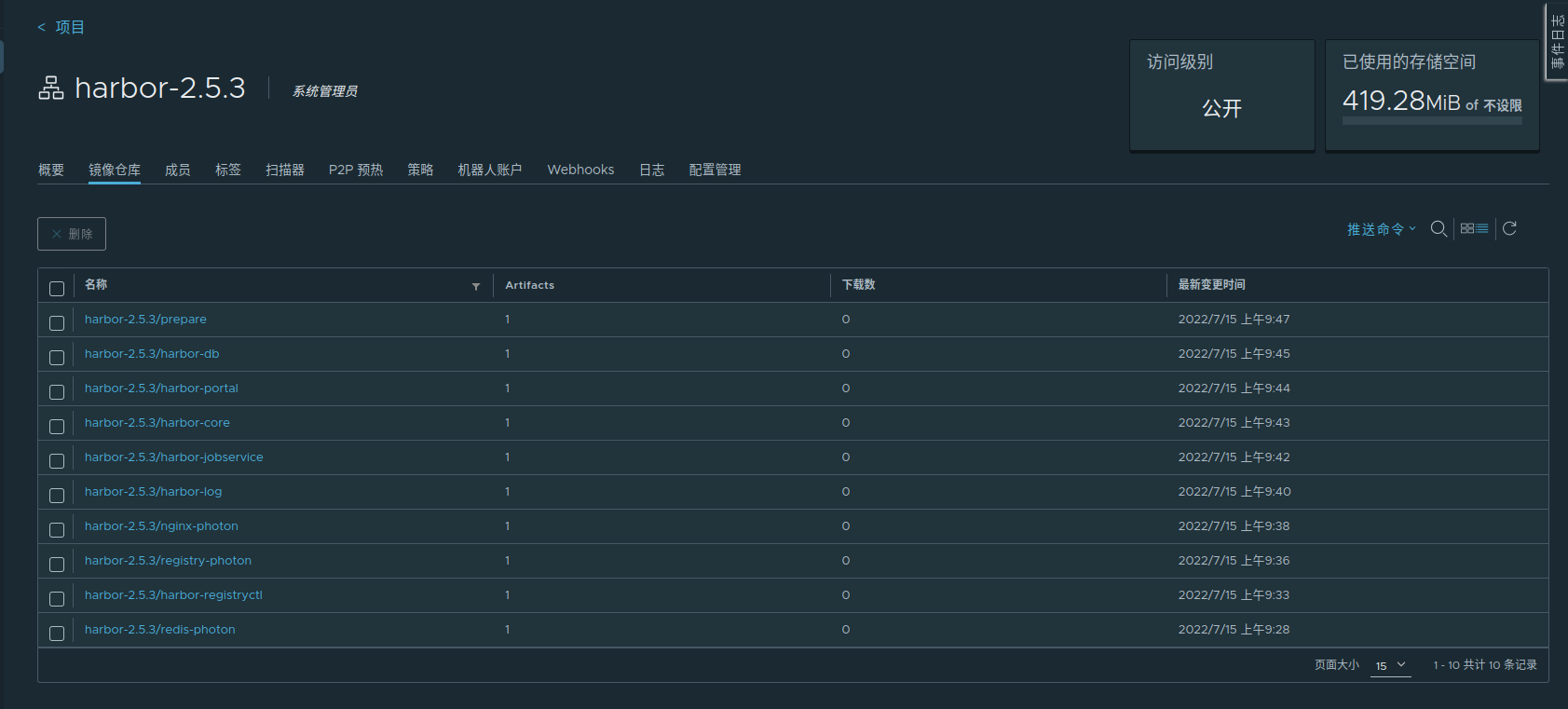Open the page size selector
Image resolution: width=1568 pixels, height=709 pixels.
1390,665
